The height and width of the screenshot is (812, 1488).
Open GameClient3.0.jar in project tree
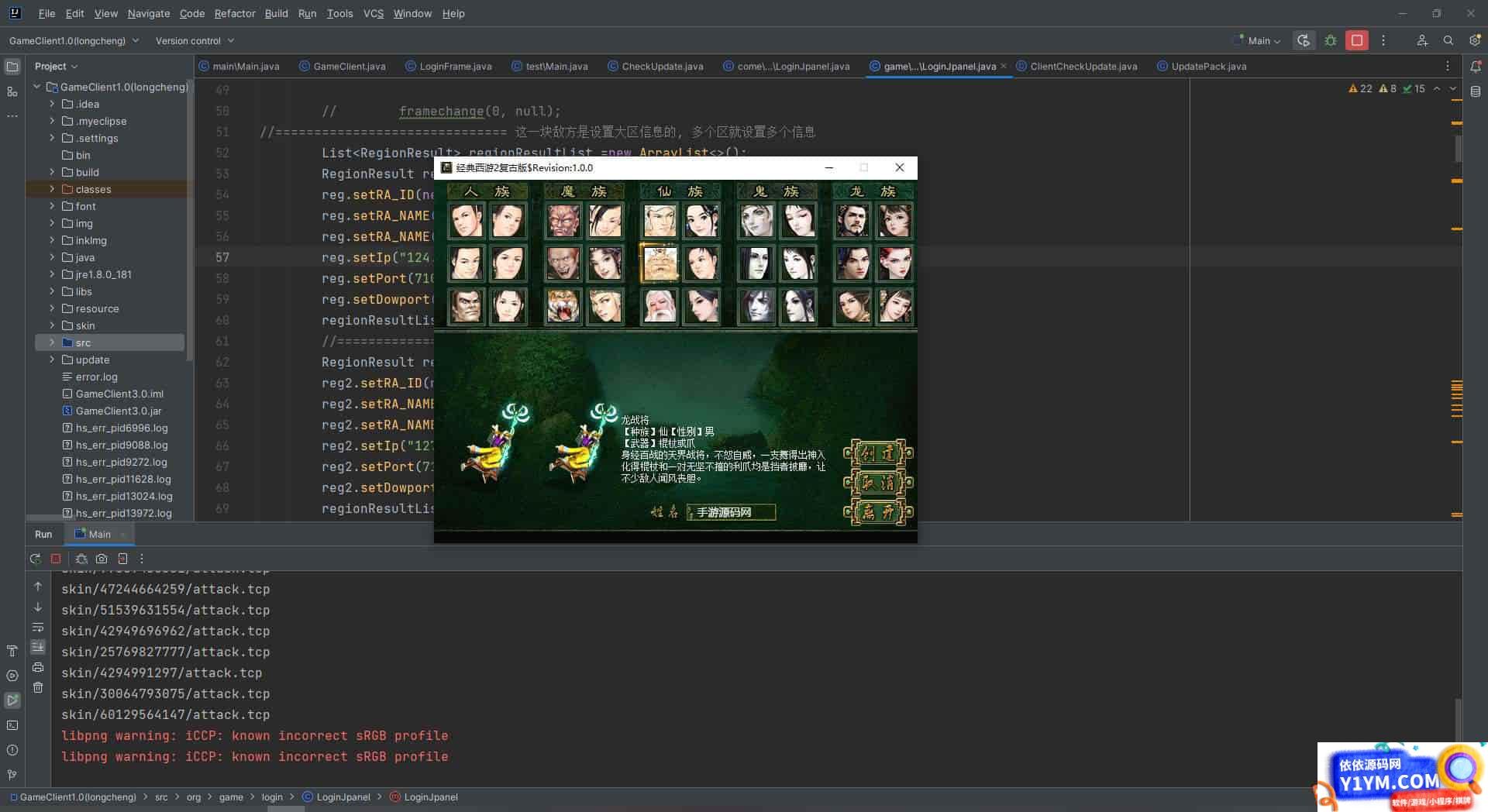(119, 411)
